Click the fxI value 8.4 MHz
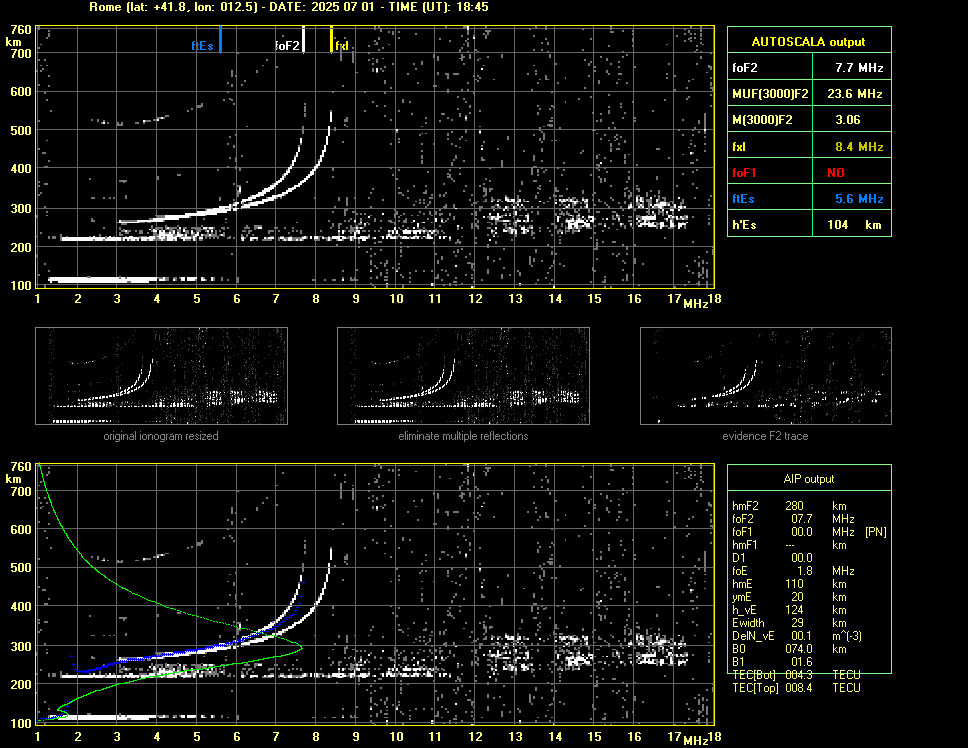968x748 pixels. coord(859,147)
